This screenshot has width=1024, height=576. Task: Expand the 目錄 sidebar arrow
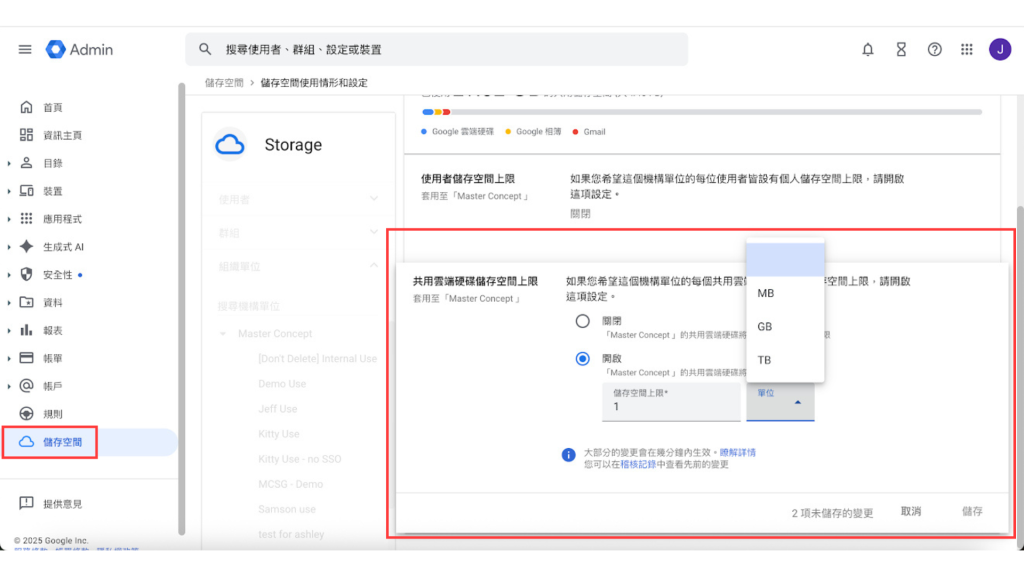[8, 163]
